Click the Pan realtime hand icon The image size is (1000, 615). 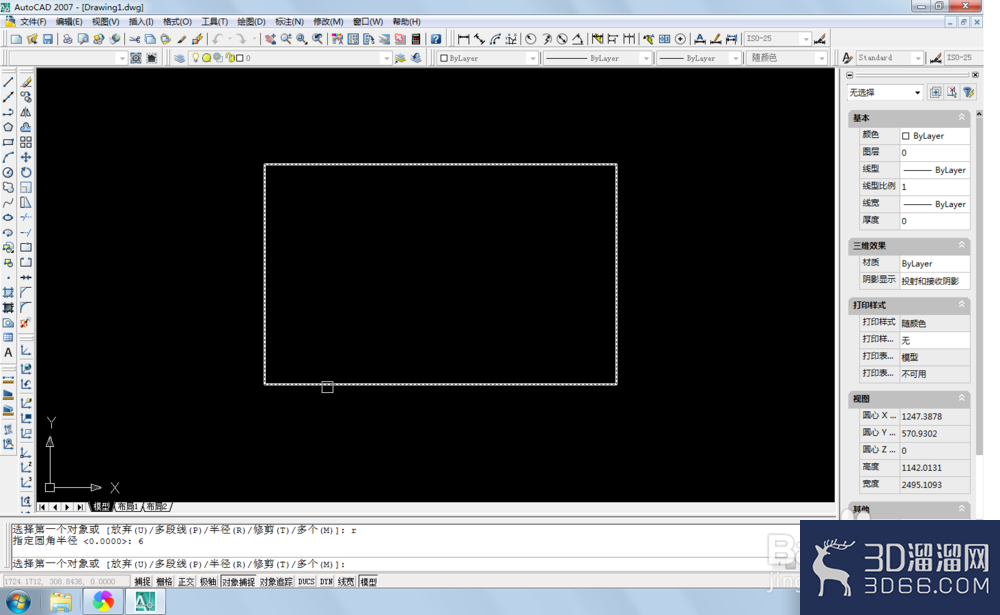point(270,39)
